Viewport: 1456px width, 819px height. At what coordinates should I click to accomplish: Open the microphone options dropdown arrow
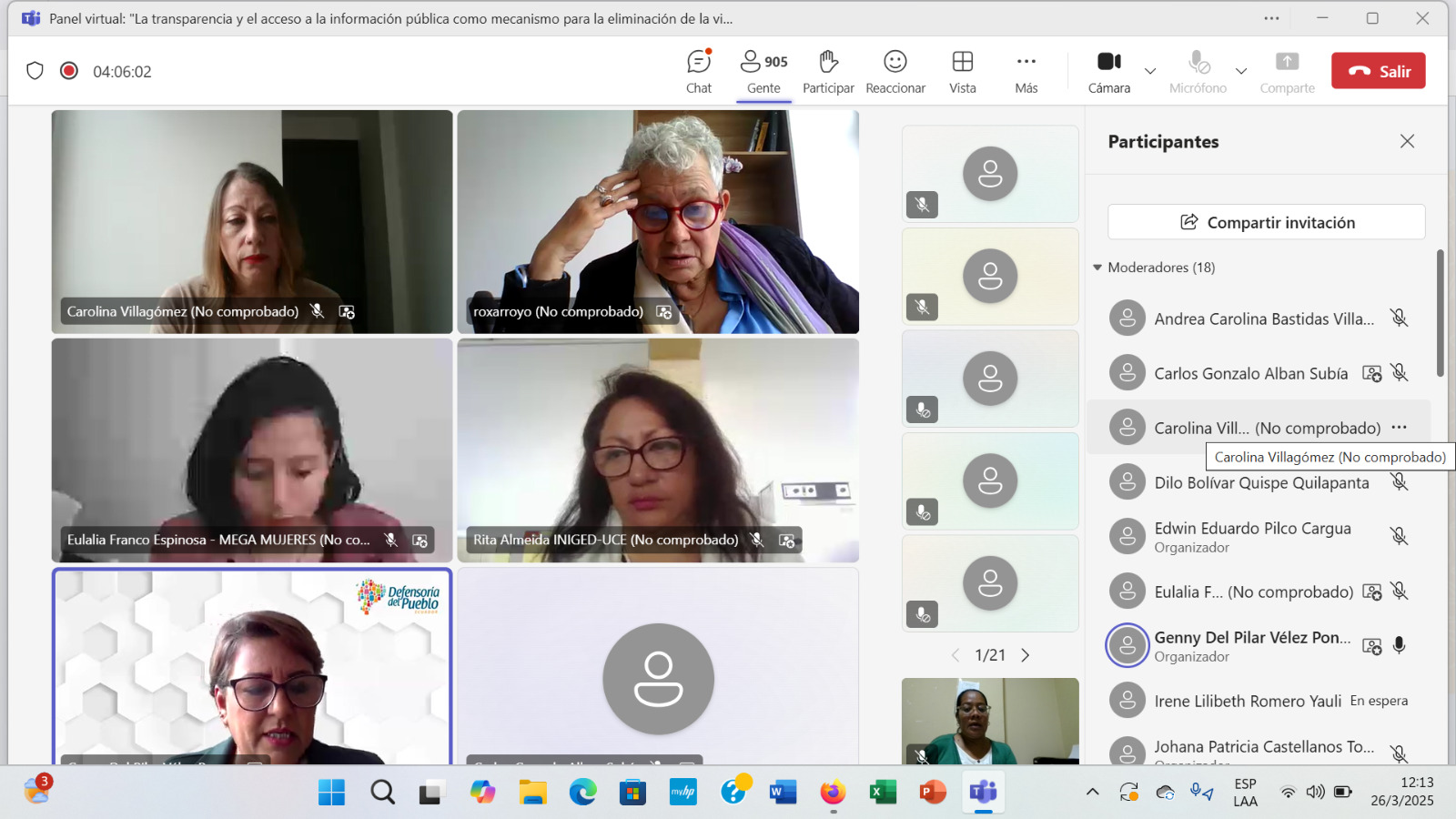coord(1240,71)
